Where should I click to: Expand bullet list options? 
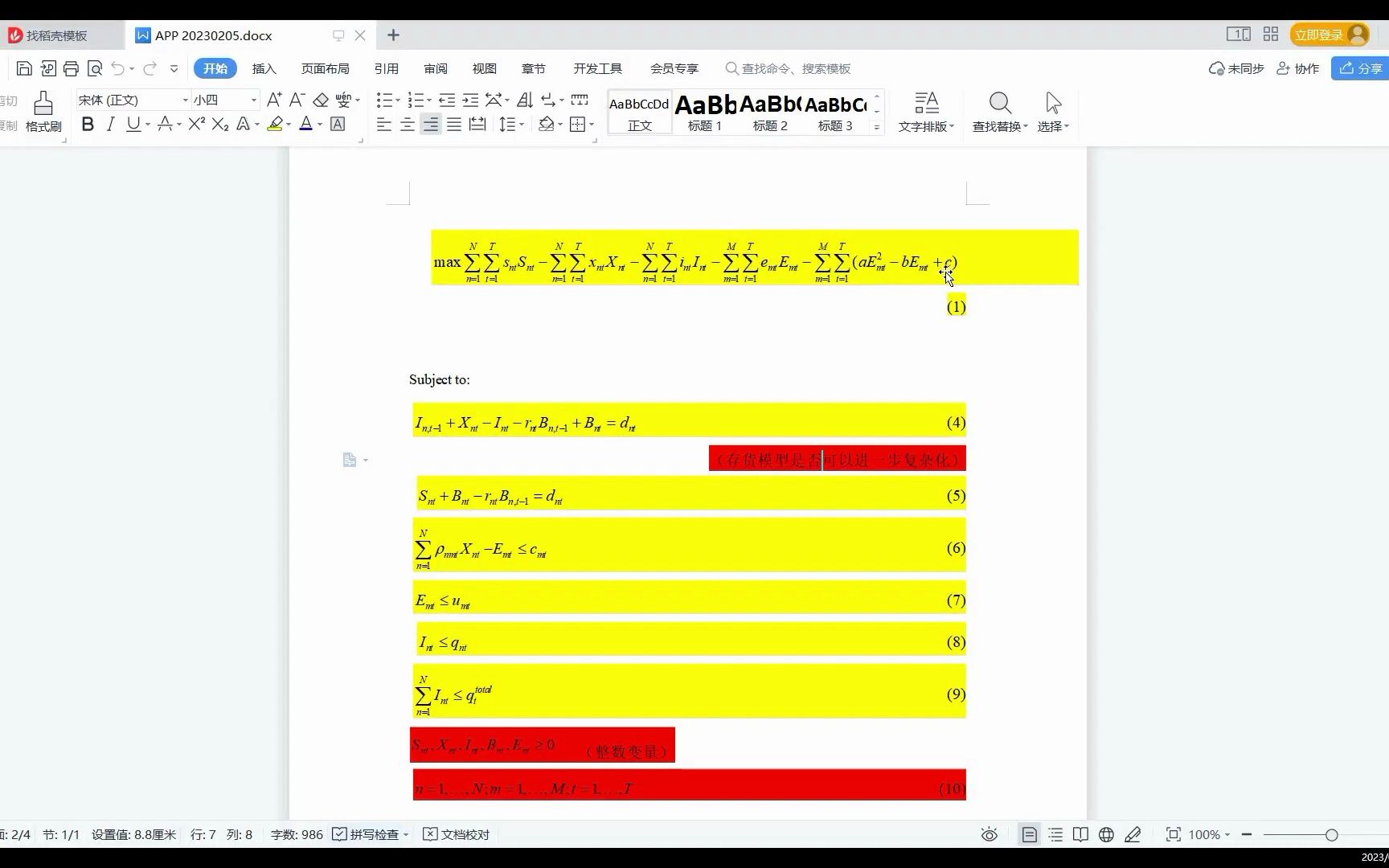[398, 100]
